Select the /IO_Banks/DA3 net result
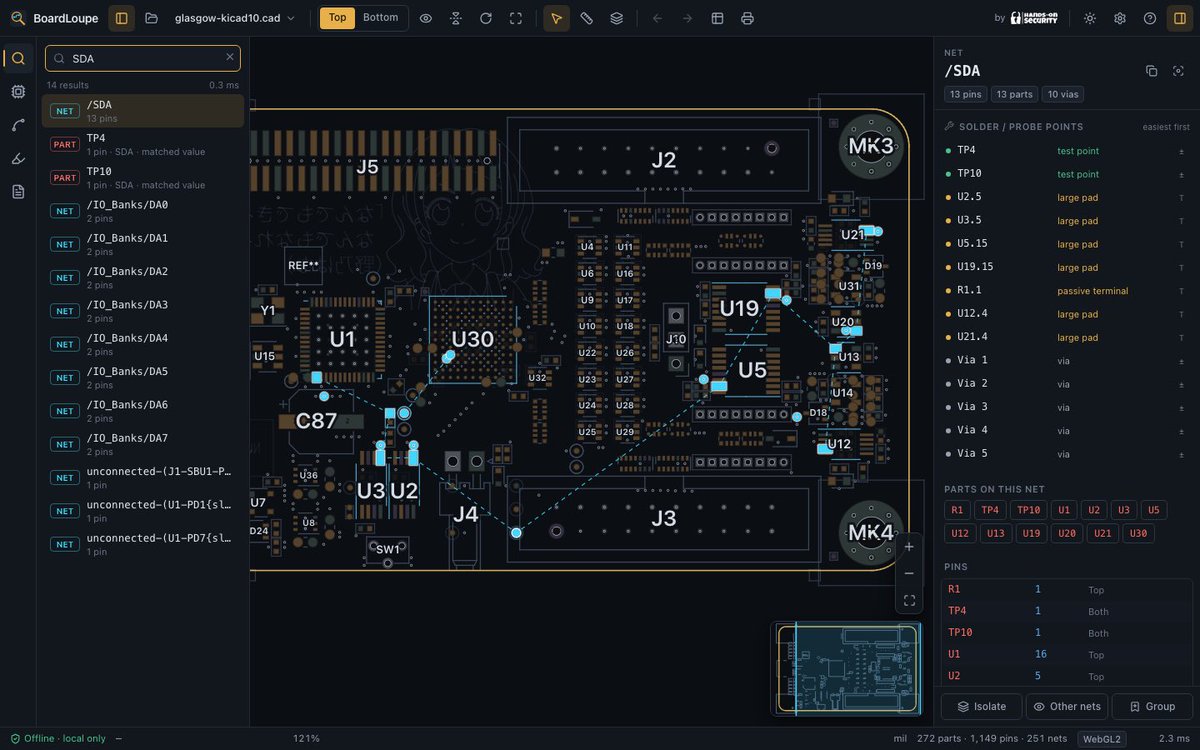Viewport: 1200px width, 750px height. click(143, 311)
